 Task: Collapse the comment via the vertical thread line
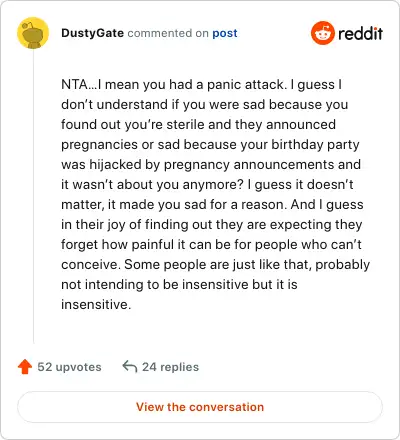pos(33,197)
